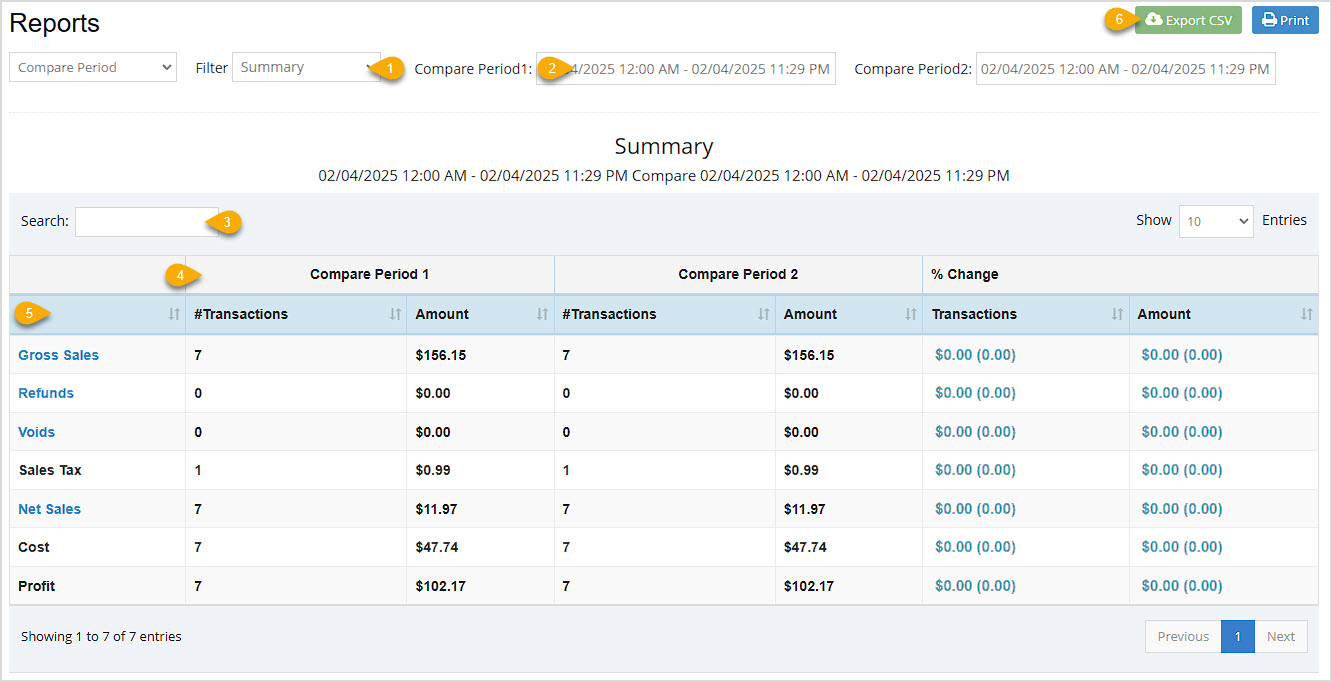Open the Gross Sales detail report

(58, 354)
